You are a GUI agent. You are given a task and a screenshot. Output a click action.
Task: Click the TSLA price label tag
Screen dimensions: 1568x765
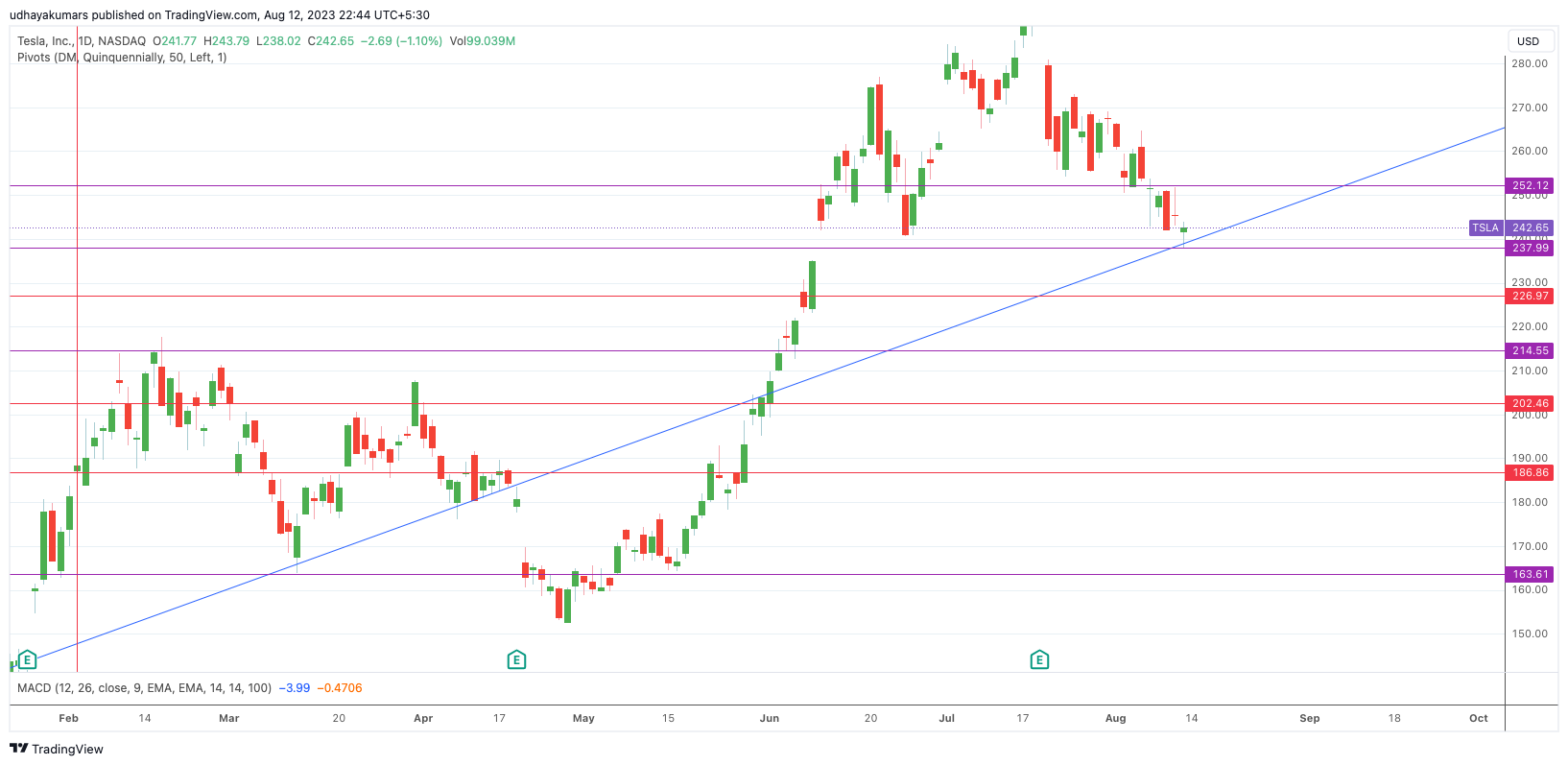1485,227
